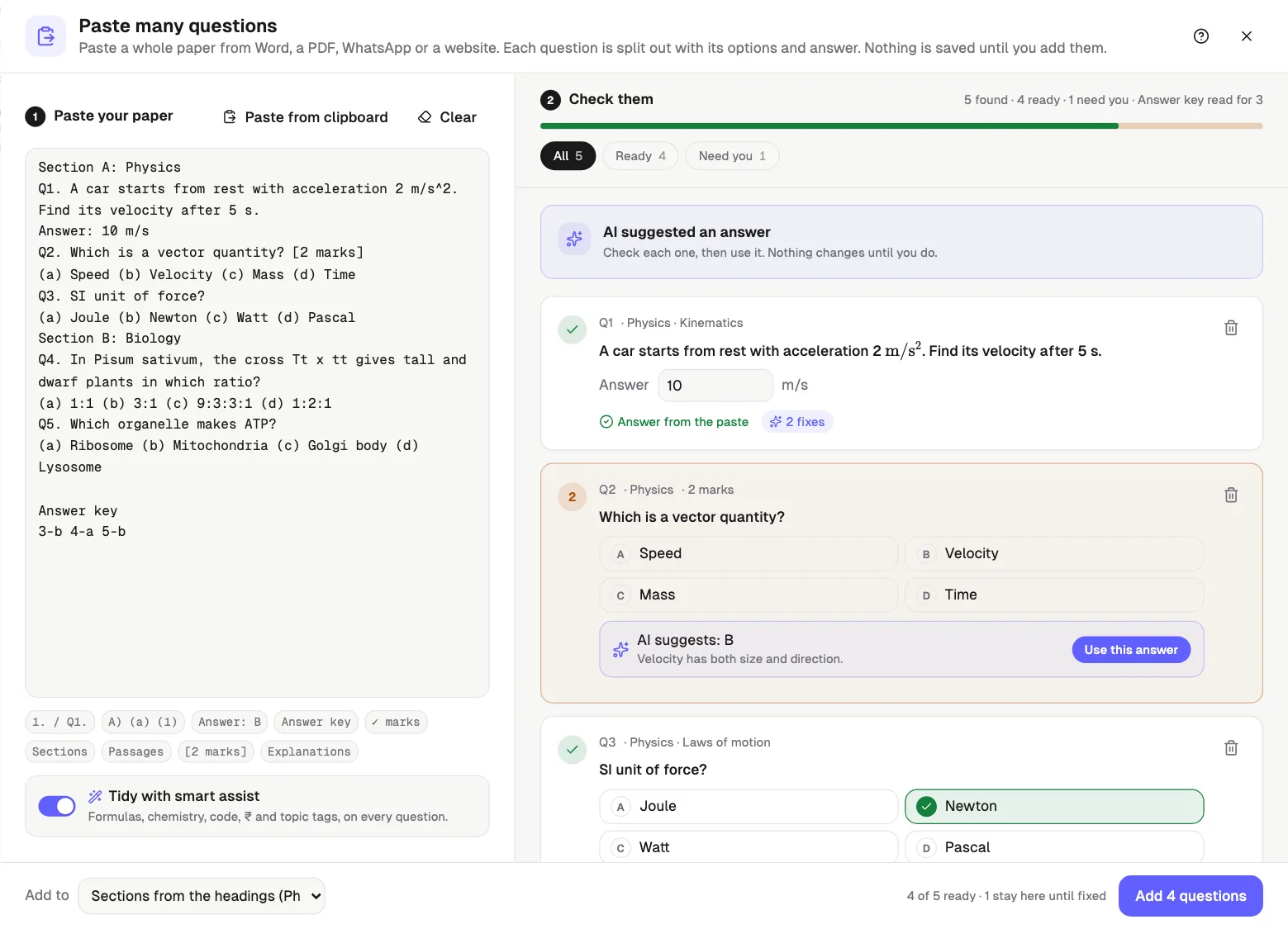Open the help question-mark icon
Screen dimensions: 1288x929
1201,36
